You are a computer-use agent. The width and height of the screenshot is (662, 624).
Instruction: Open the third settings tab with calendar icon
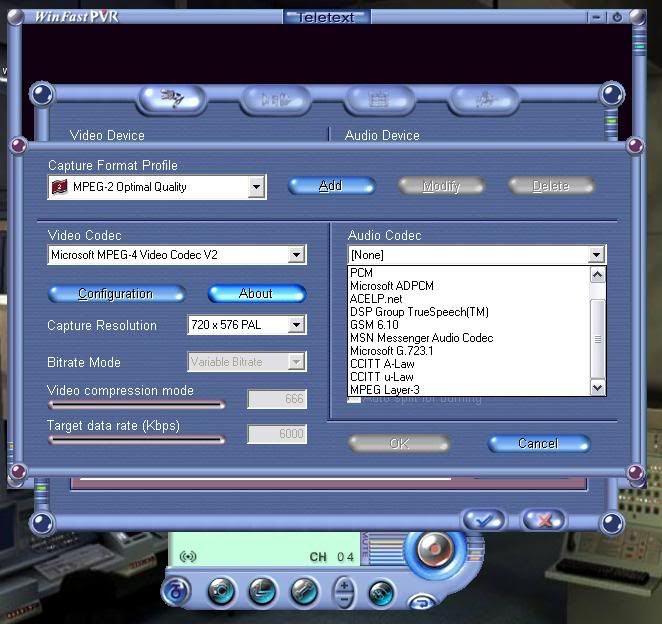(379, 100)
